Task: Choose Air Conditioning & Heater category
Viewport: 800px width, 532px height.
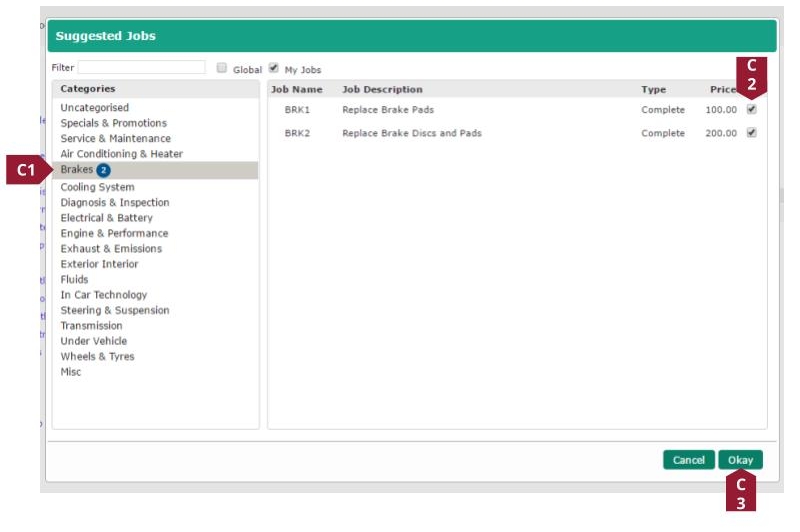Action: click(x=121, y=154)
